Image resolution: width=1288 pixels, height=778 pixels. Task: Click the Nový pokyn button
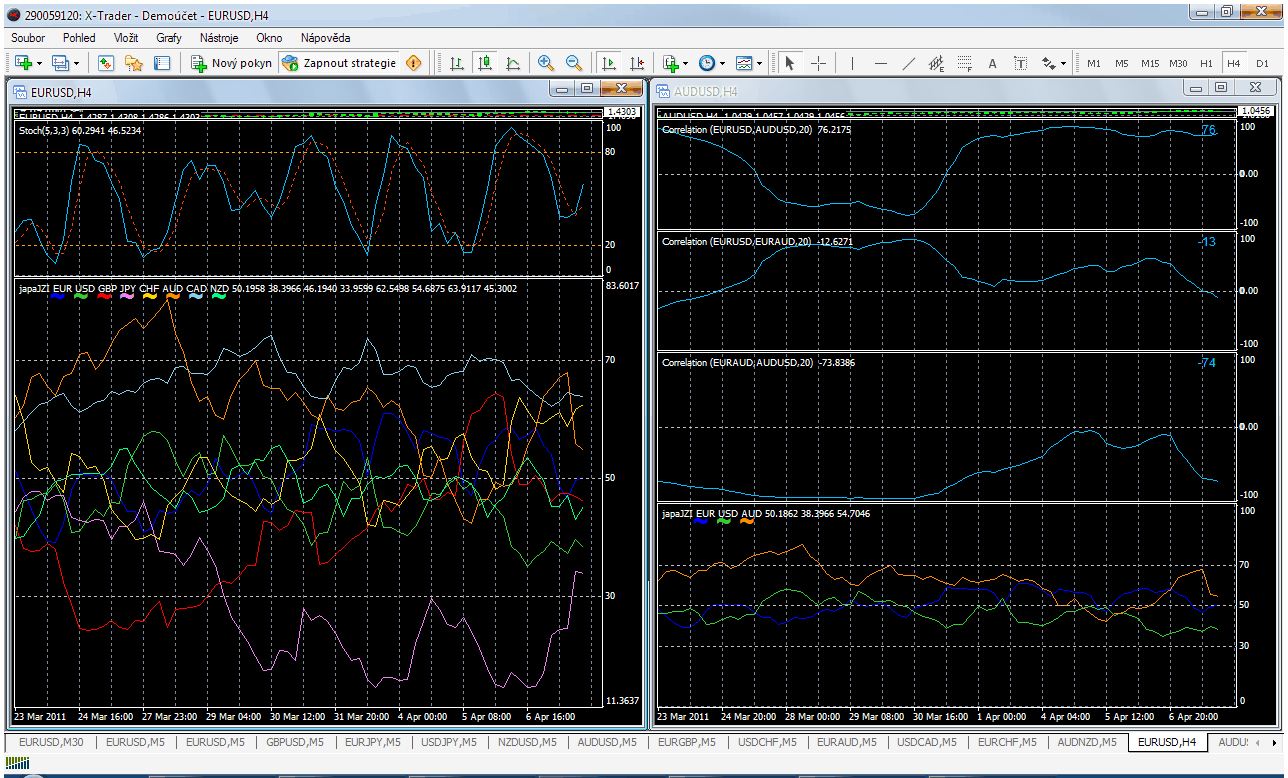232,63
